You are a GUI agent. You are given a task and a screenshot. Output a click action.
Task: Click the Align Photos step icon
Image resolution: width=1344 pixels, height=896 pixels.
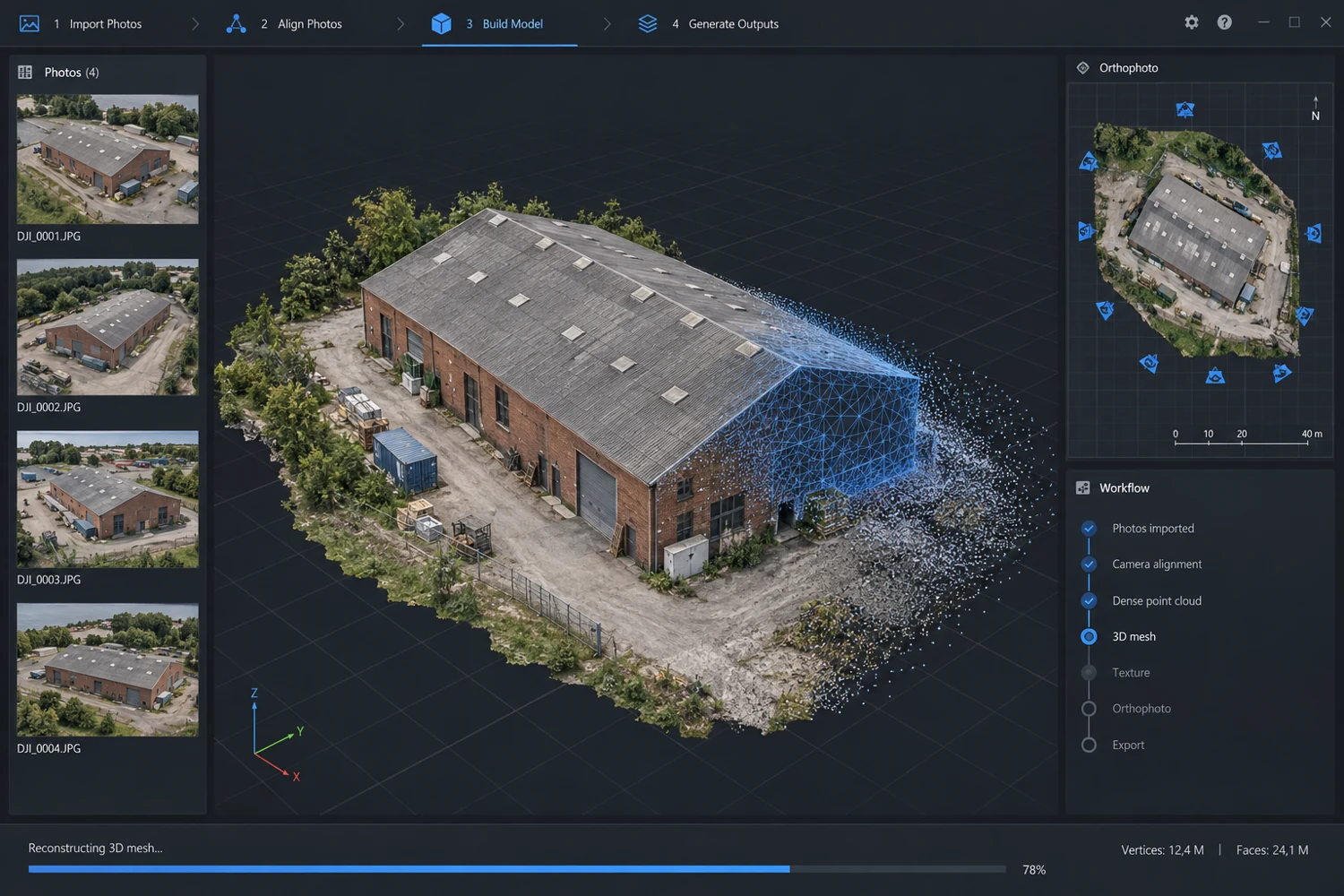coord(236,23)
